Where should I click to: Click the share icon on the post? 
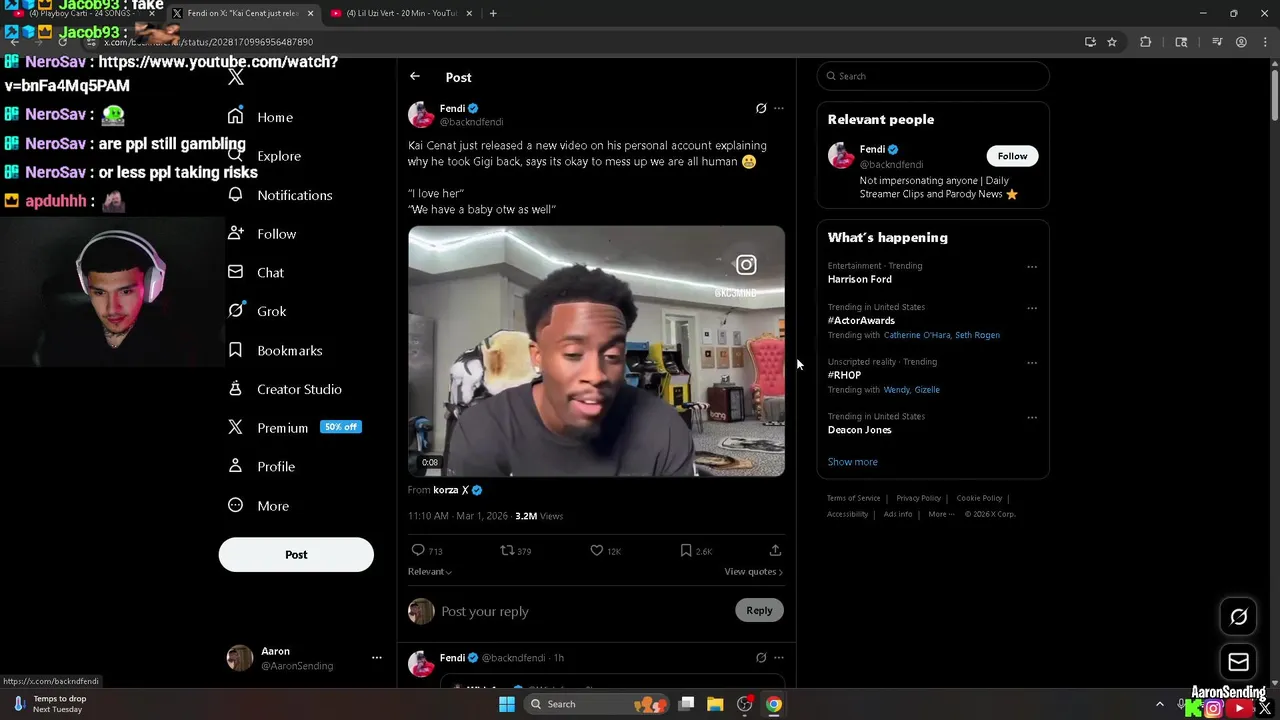775,551
